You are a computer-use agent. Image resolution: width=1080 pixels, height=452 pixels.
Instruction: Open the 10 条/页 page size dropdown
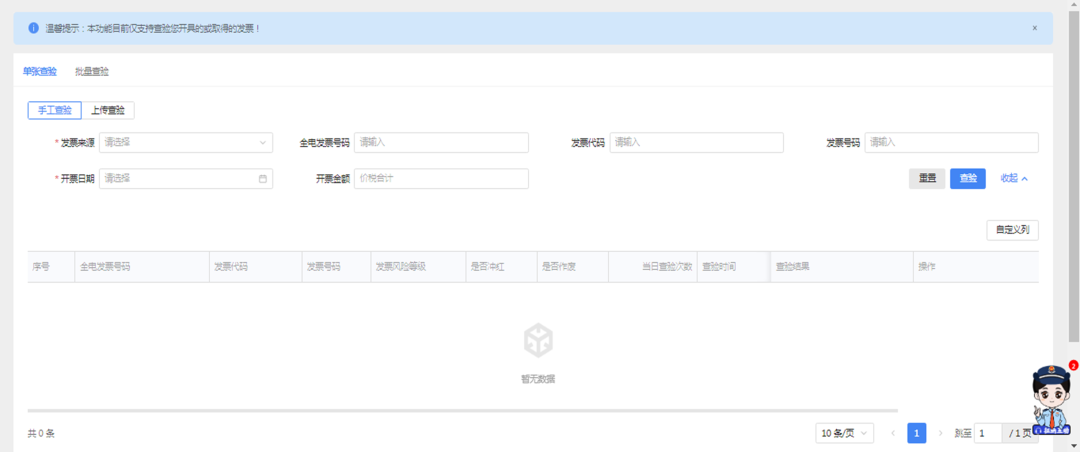pos(844,433)
